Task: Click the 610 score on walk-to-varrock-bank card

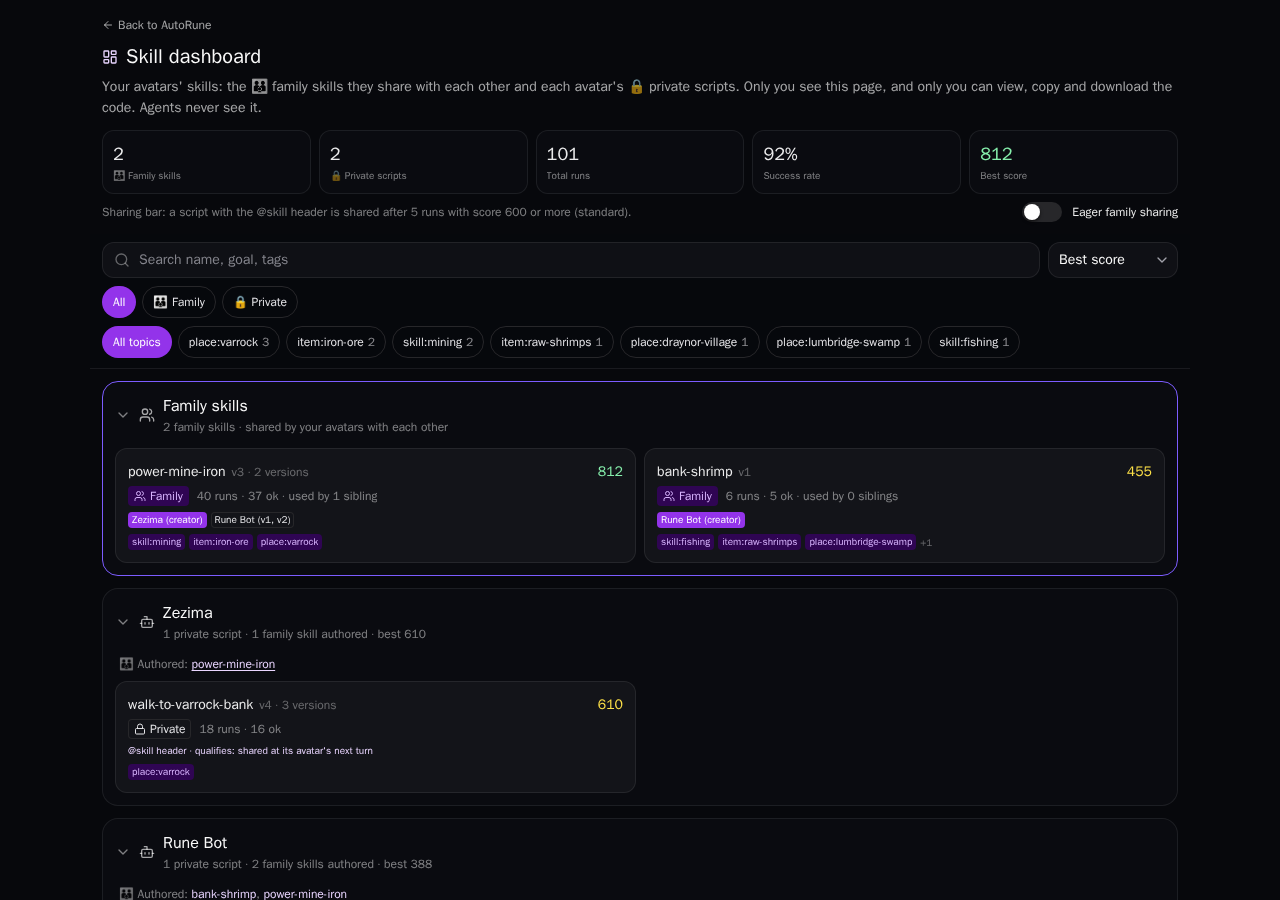Action: (610, 705)
